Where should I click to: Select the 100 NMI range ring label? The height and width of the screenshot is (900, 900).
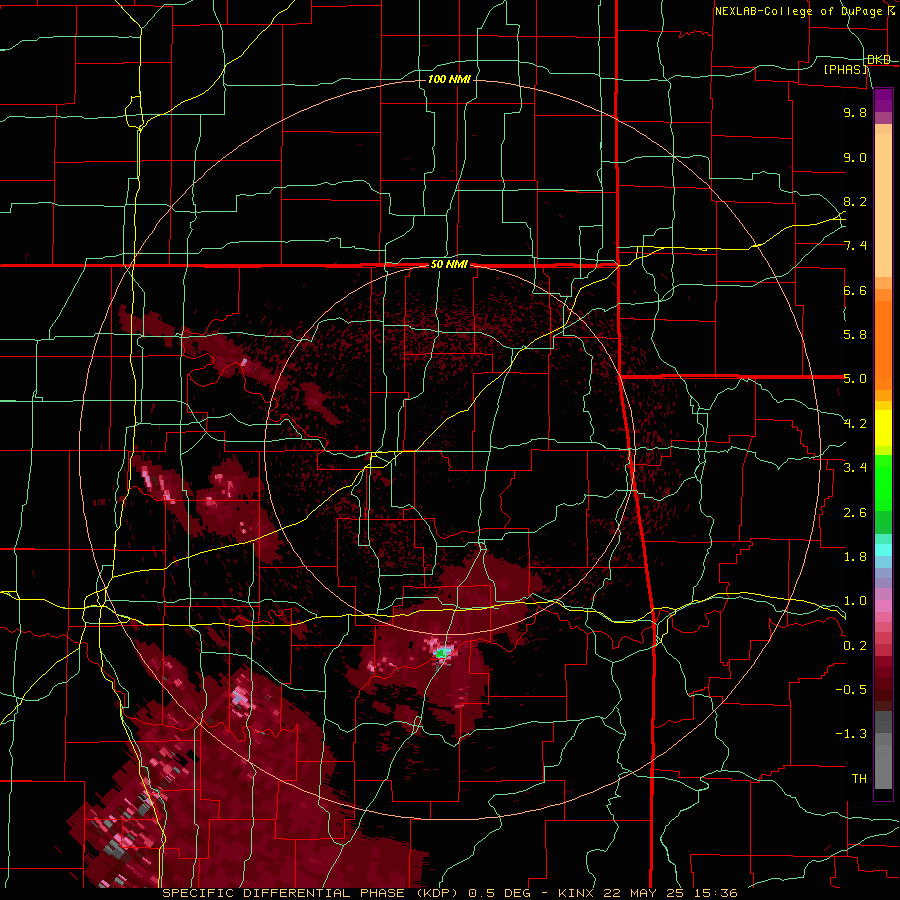pos(449,79)
